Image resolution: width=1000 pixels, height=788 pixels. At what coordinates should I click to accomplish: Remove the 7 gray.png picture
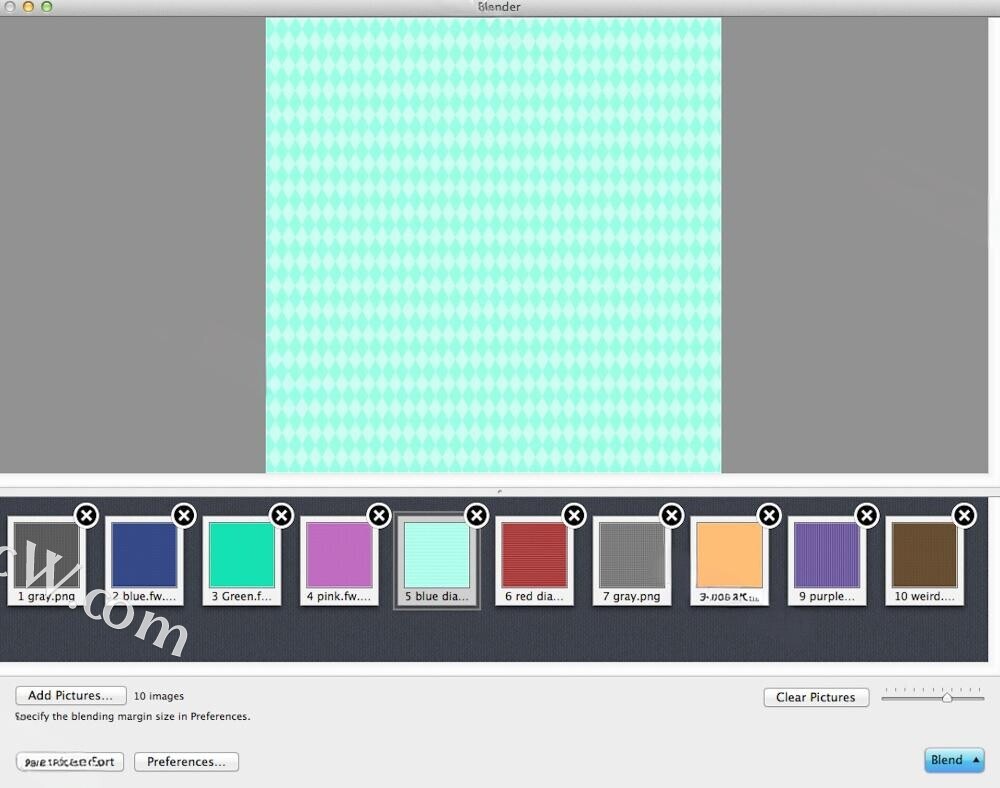pos(672,515)
